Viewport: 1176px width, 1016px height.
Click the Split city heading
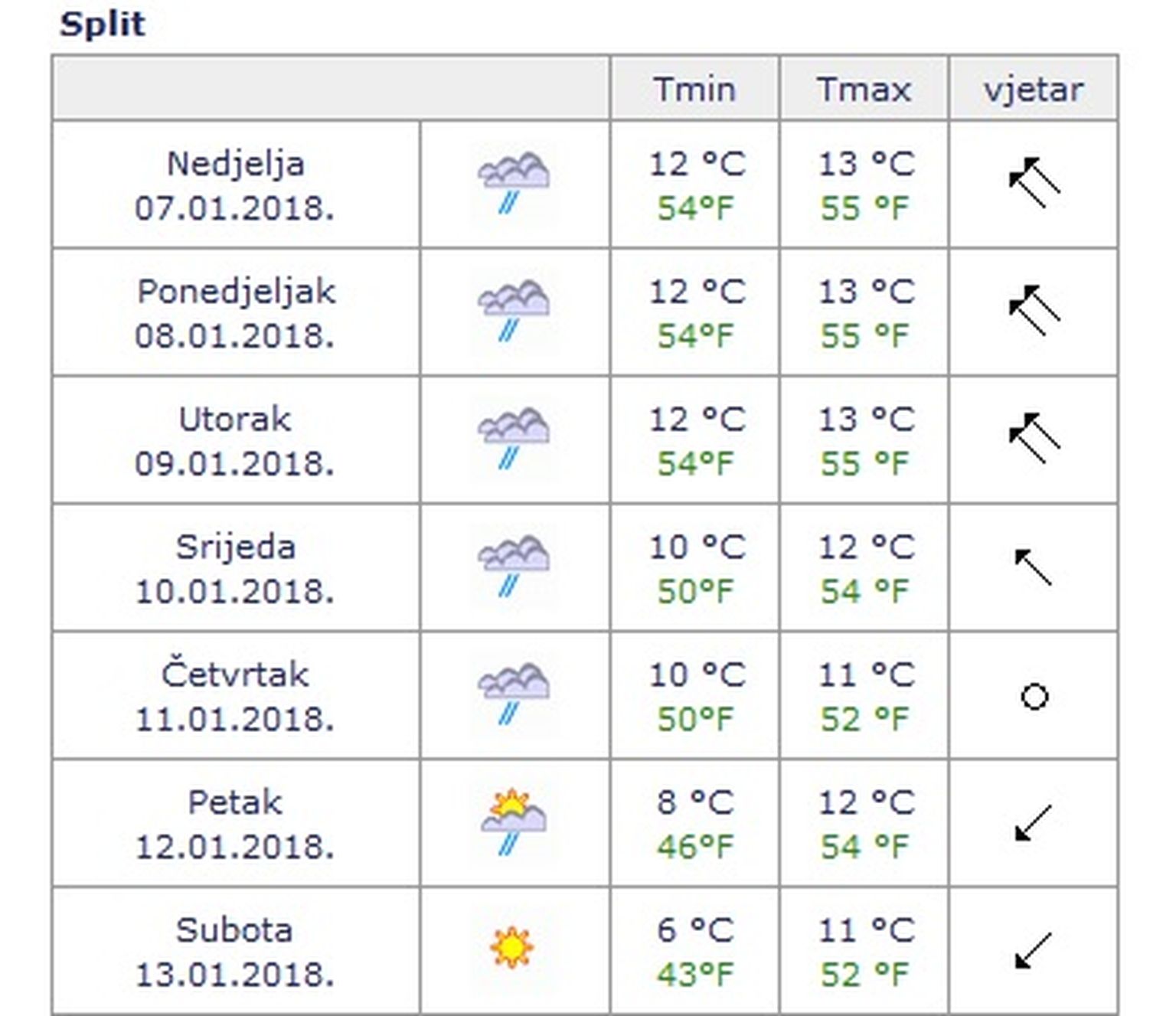(102, 24)
